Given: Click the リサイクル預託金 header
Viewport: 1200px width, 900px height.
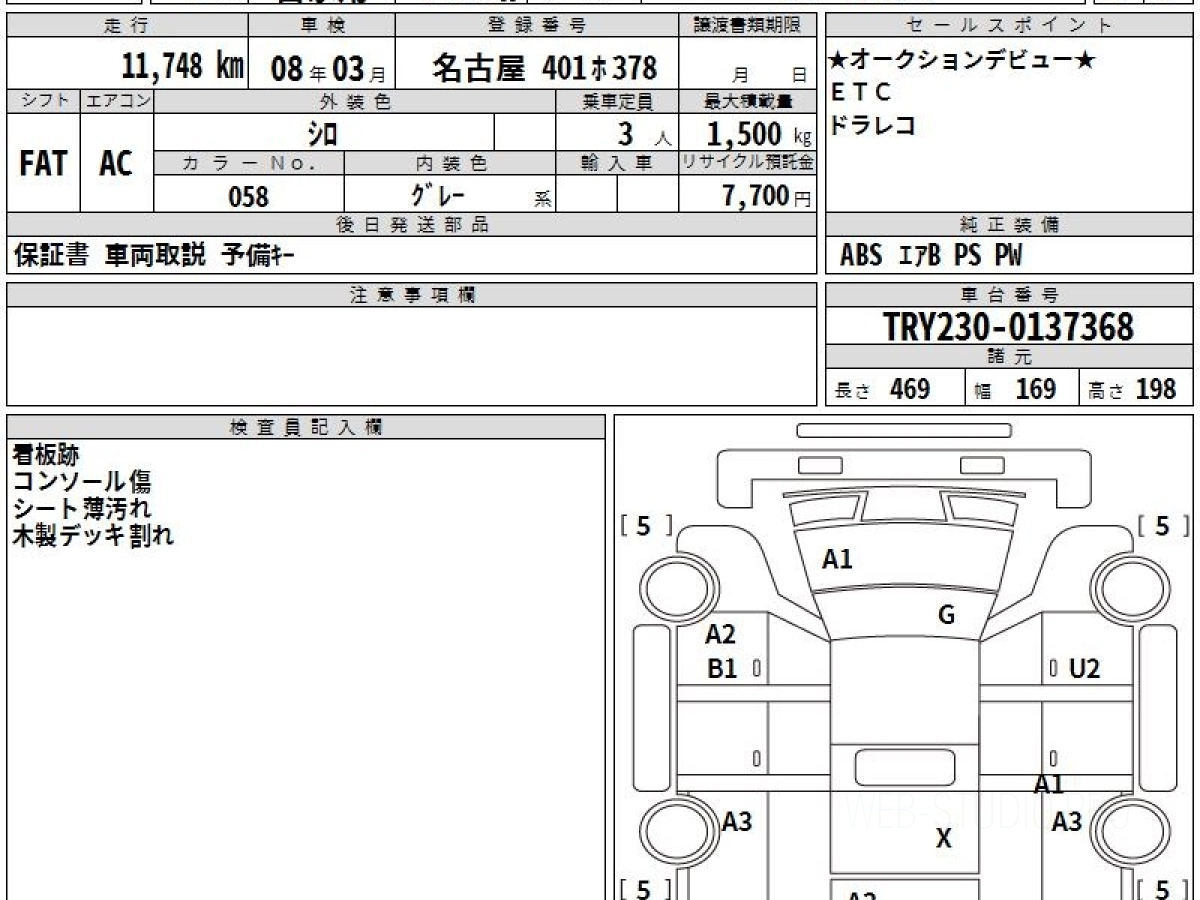Looking at the screenshot, I should pos(748,163).
